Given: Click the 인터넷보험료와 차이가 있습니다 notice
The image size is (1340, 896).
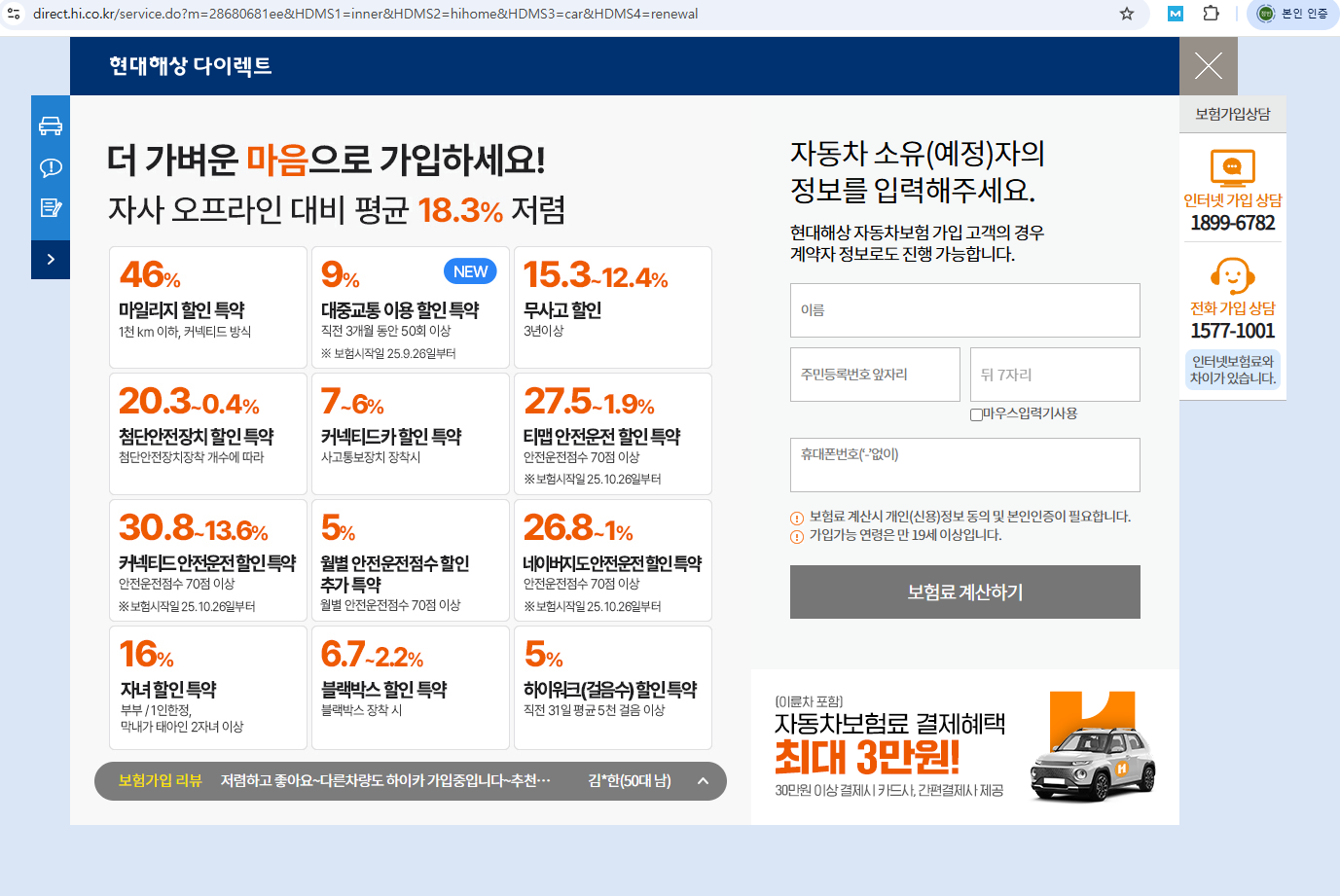Looking at the screenshot, I should (1233, 370).
